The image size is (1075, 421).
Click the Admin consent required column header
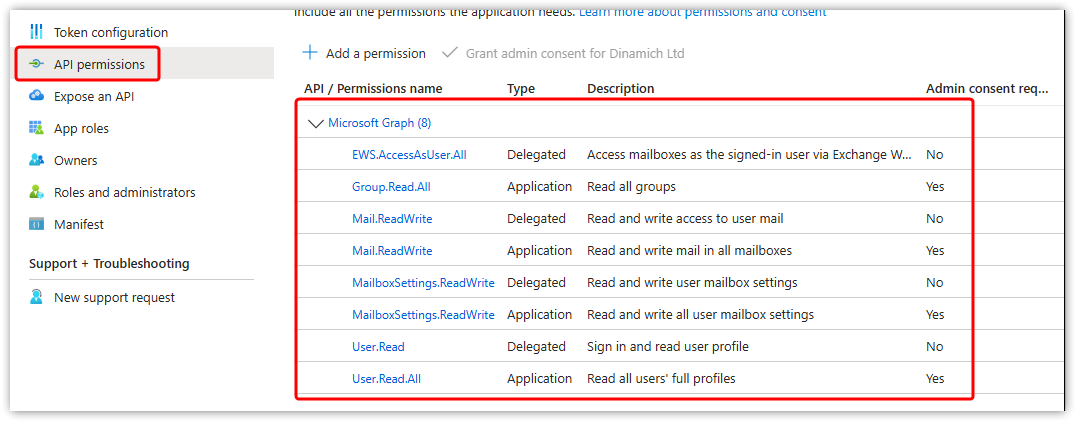point(986,89)
